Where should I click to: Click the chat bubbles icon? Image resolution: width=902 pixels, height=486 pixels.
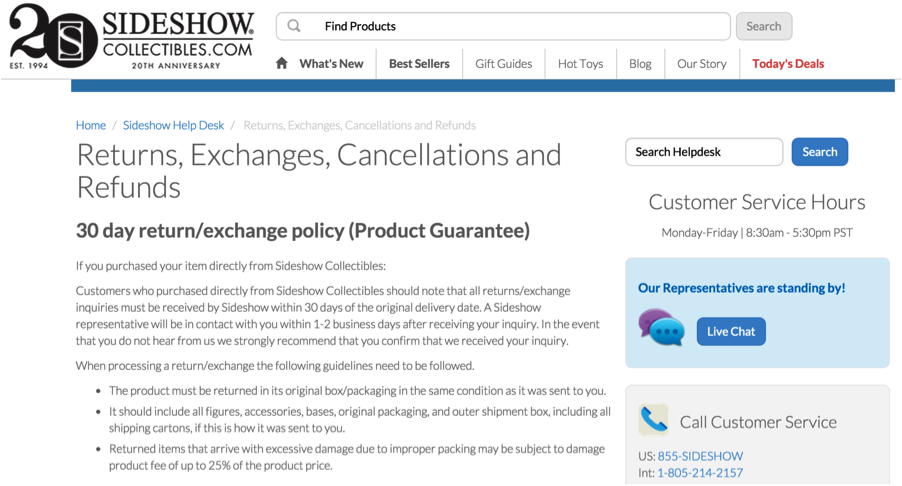click(662, 327)
